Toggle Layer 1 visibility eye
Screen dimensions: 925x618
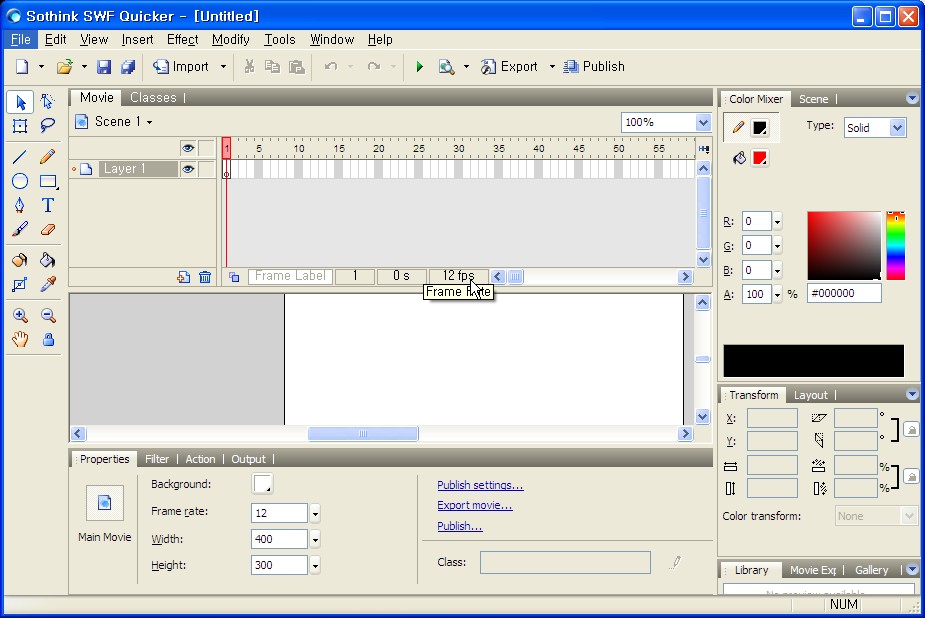pos(188,169)
